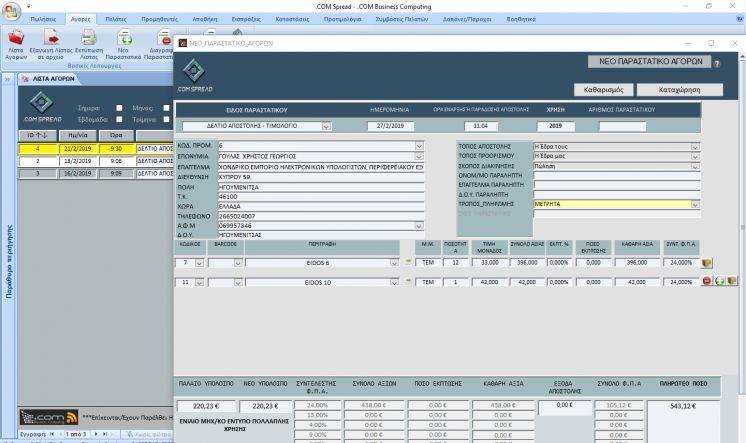The width and height of the screenshot is (746, 443).
Task: Click the .com RSS logo in ΛΙΣΤΑ ΑΓΟΡΩΝ
Action: coord(49,417)
